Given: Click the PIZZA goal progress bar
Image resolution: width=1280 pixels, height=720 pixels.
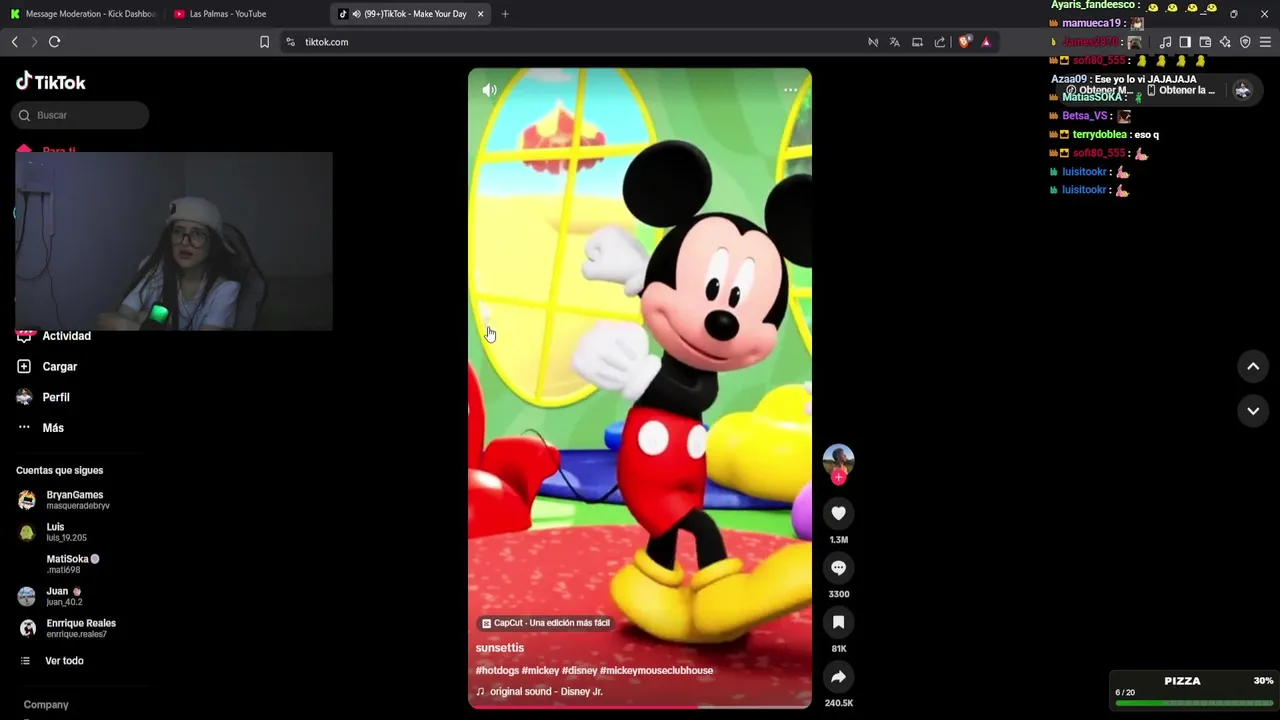Looking at the screenshot, I should coord(1194,703).
